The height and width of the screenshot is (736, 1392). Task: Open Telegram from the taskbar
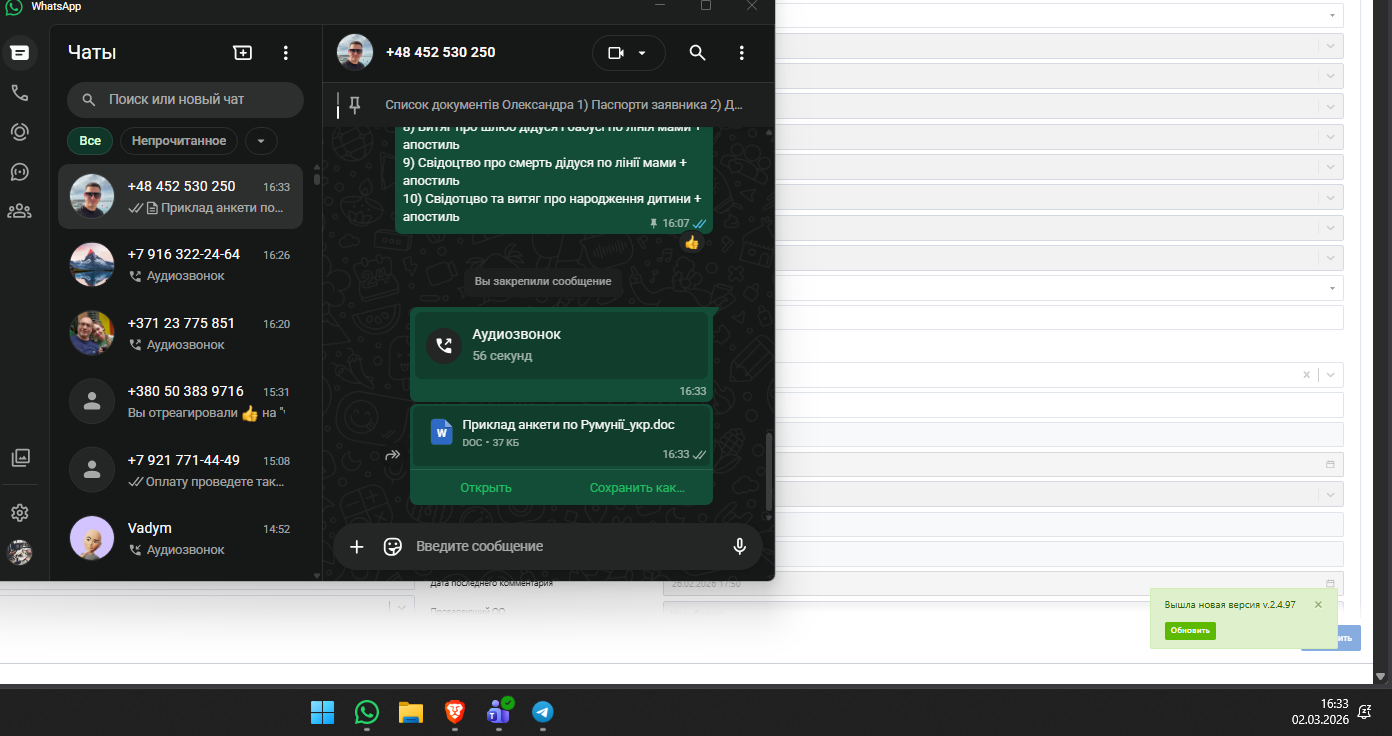click(542, 712)
